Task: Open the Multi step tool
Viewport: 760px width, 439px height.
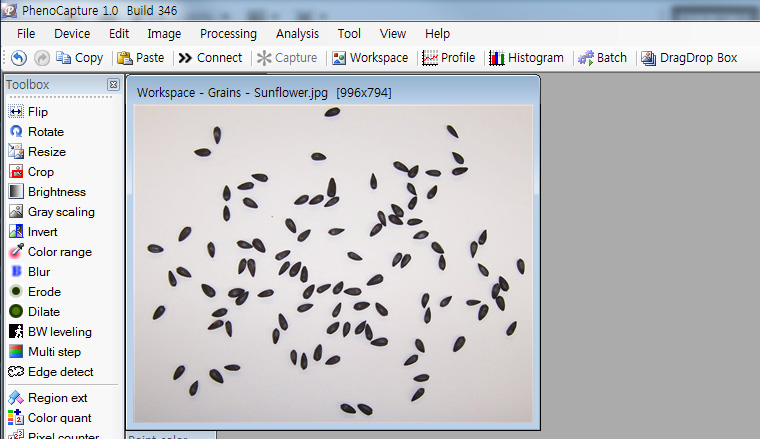Action: [x=54, y=352]
